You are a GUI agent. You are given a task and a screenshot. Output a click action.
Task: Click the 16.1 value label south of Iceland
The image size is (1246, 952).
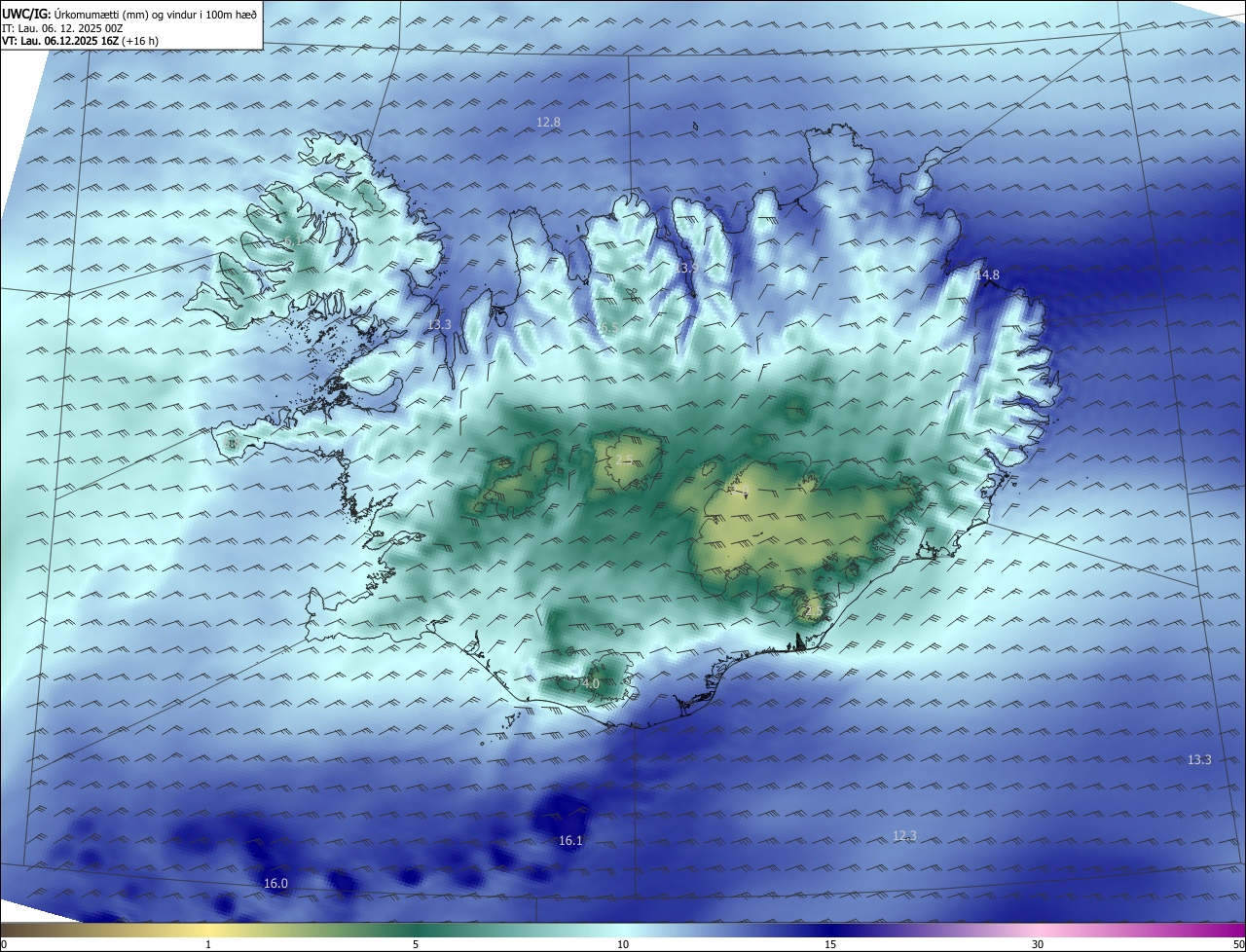coord(570,840)
